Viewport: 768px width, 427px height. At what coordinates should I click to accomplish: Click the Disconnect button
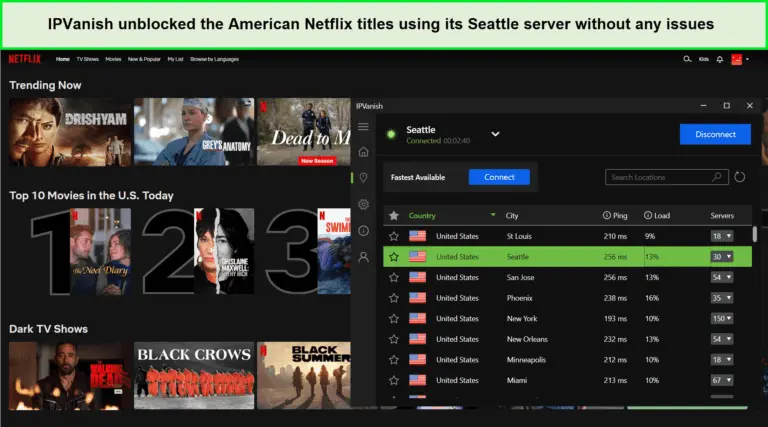pos(715,134)
